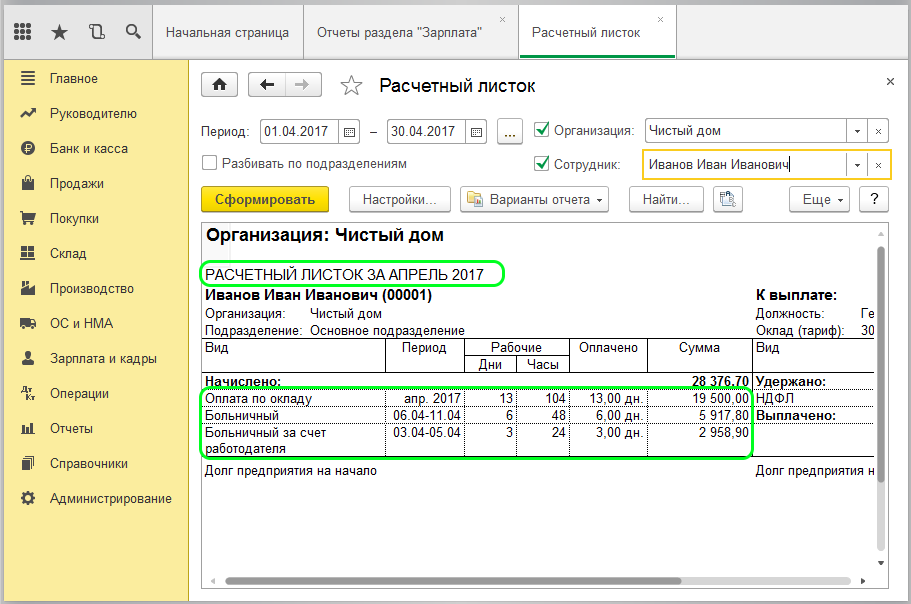911x604 pixels.
Task: Uncheck the Сотрудник checkbox
Action: coord(542,164)
